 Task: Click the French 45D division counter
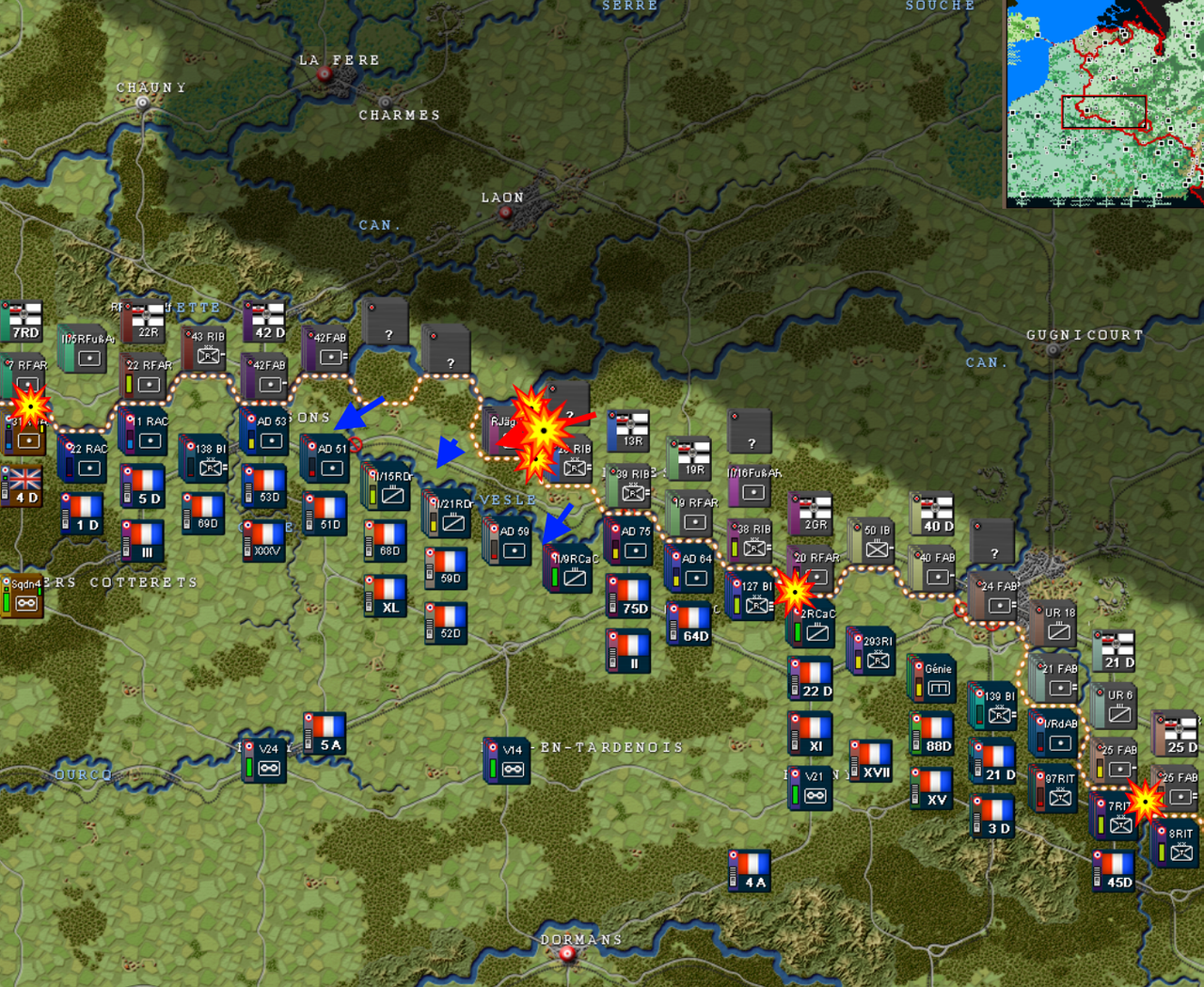(x=1115, y=870)
